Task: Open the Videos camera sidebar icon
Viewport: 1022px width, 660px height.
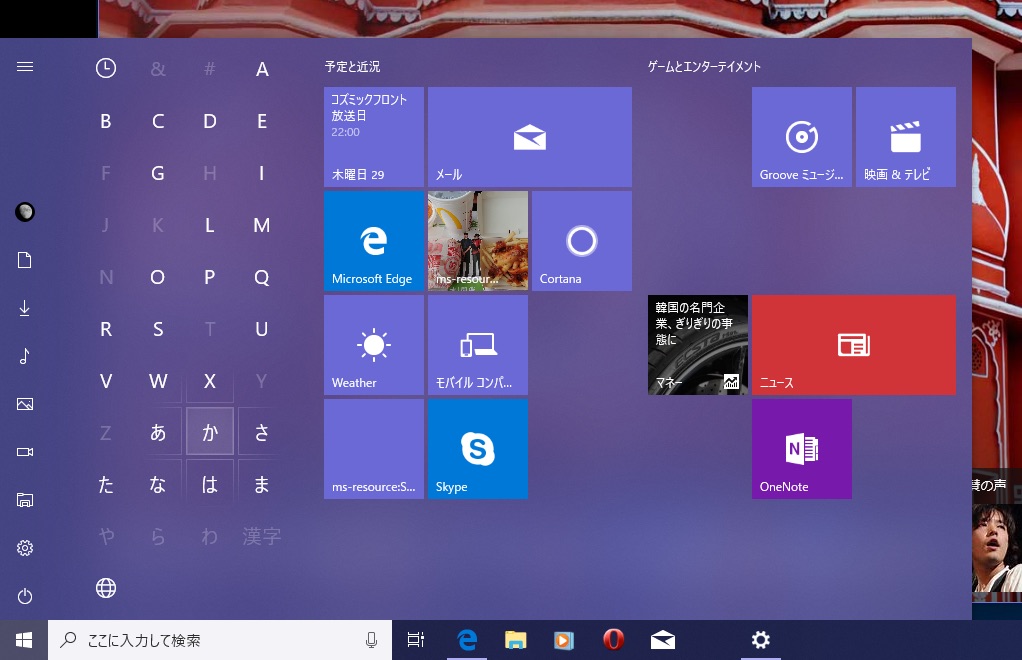Action: tap(25, 452)
